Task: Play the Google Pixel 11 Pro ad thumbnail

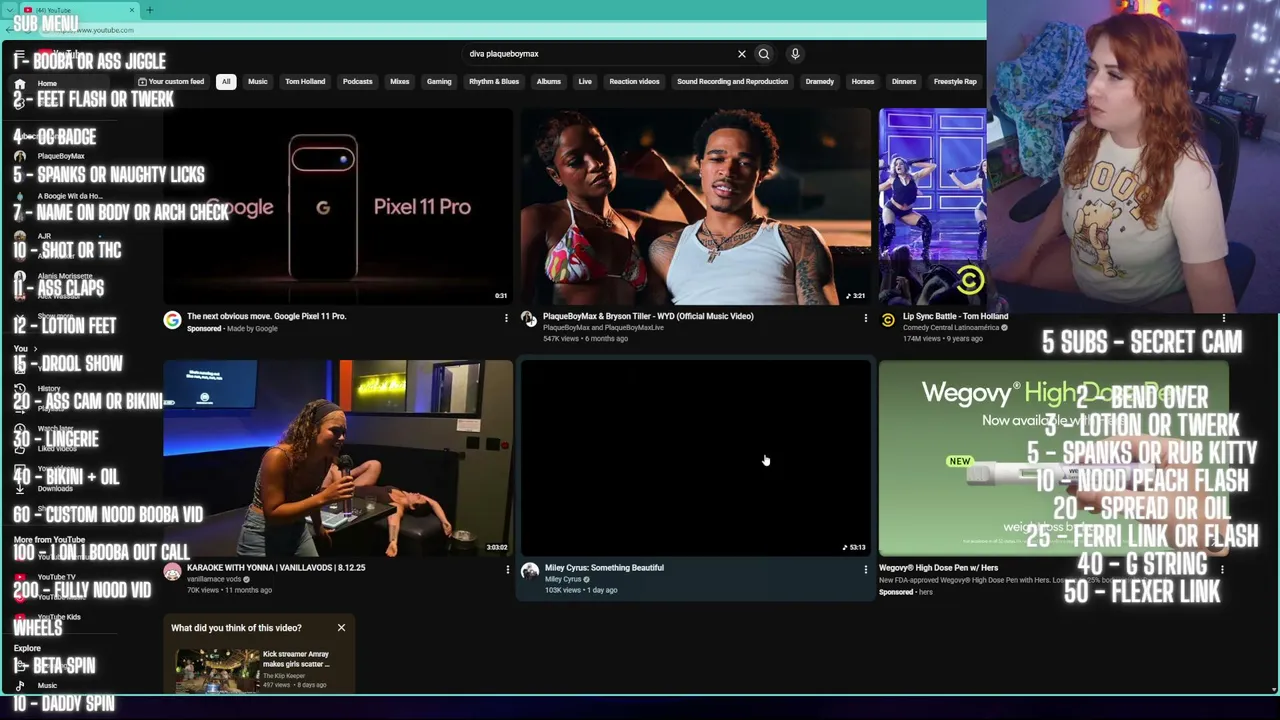Action: coord(338,206)
